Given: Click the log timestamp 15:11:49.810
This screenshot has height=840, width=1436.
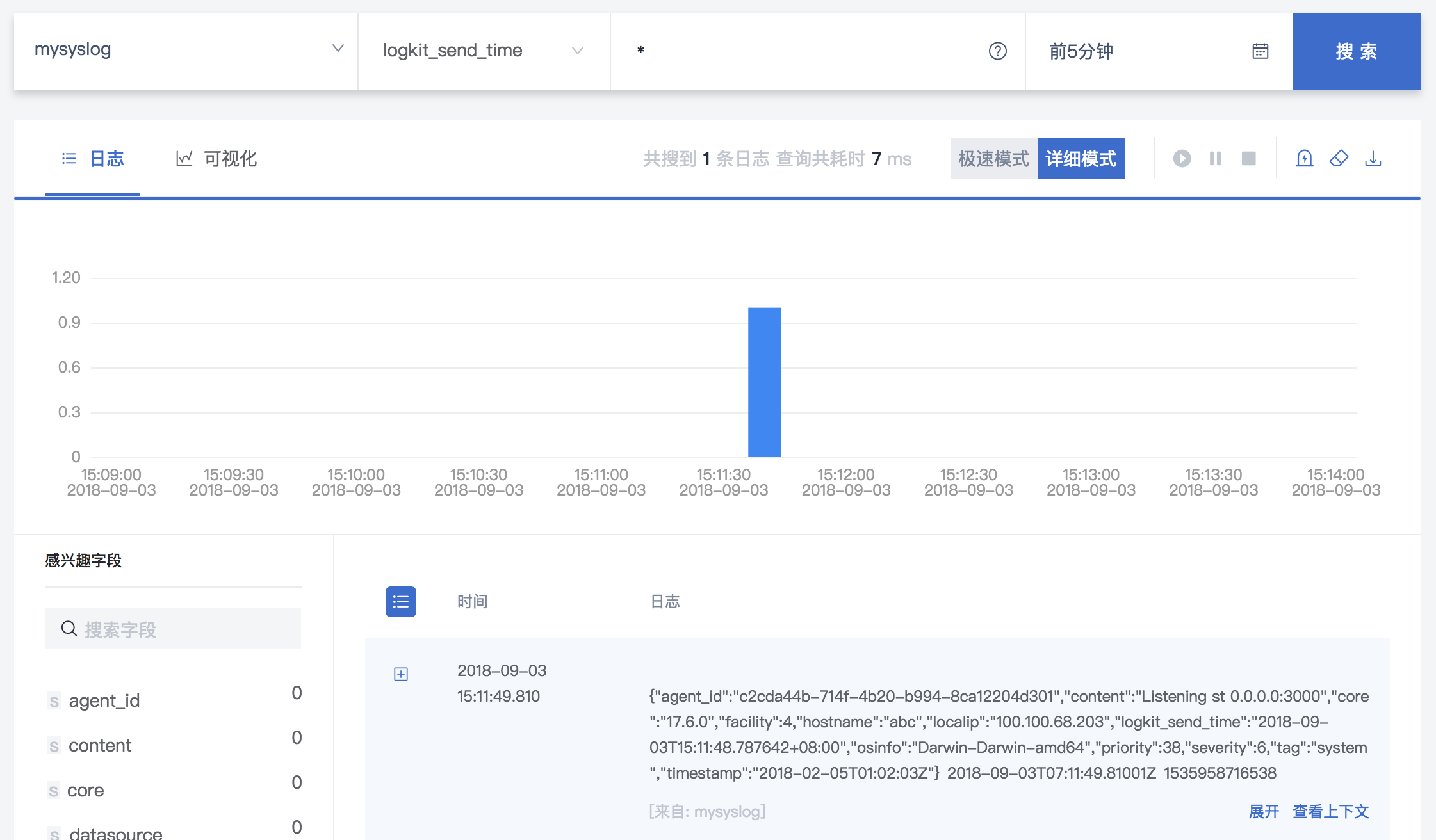Looking at the screenshot, I should (x=498, y=697).
